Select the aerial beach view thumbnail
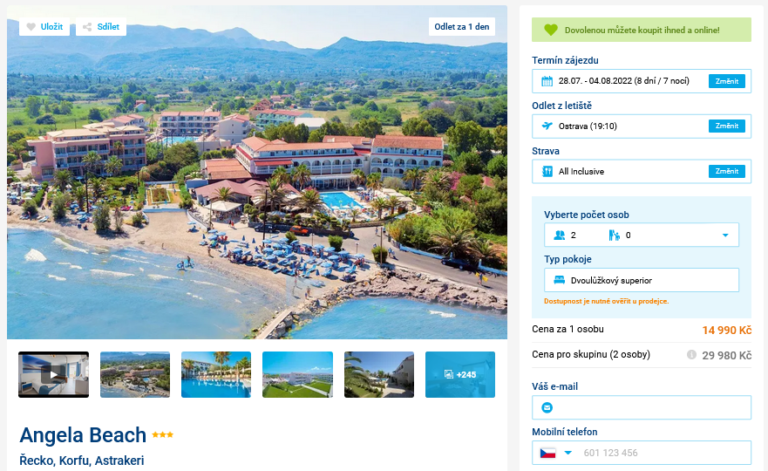Screen dimensions: 768x471 (135, 375)
